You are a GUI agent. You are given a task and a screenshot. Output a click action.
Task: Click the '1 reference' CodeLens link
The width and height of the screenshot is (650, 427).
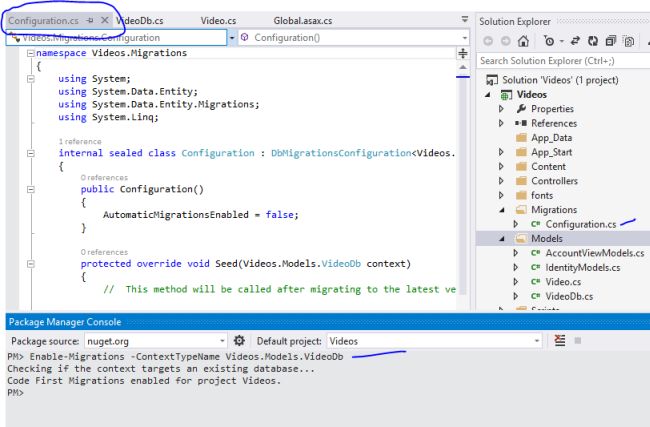(x=80, y=141)
